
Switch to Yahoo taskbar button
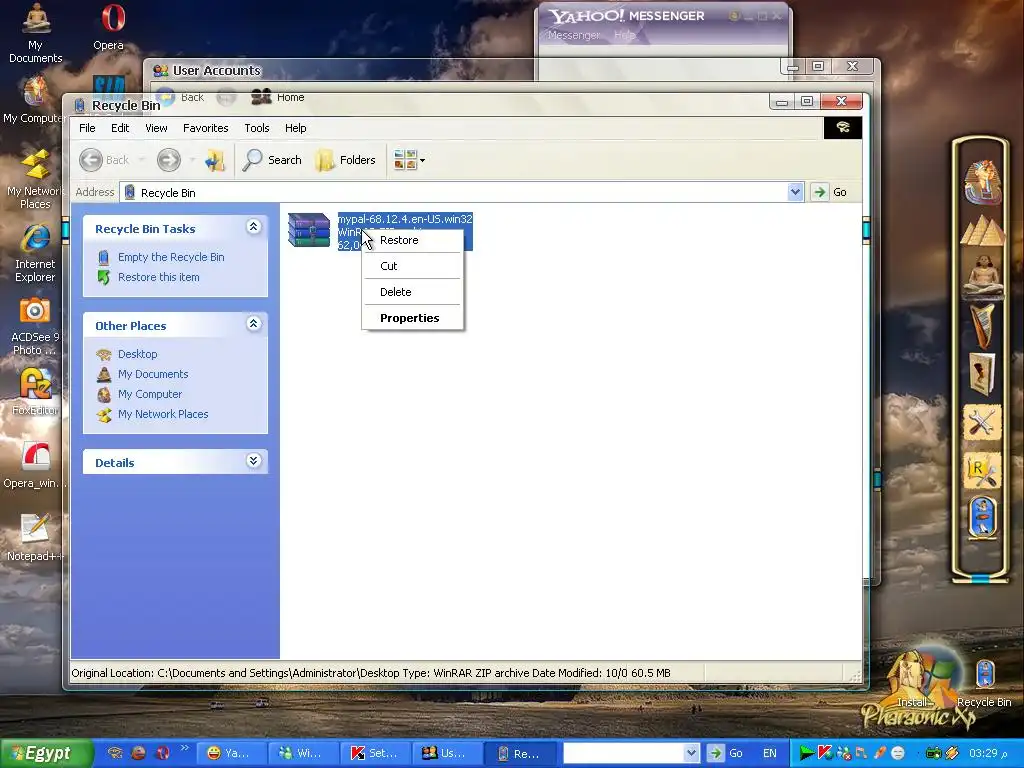230,753
